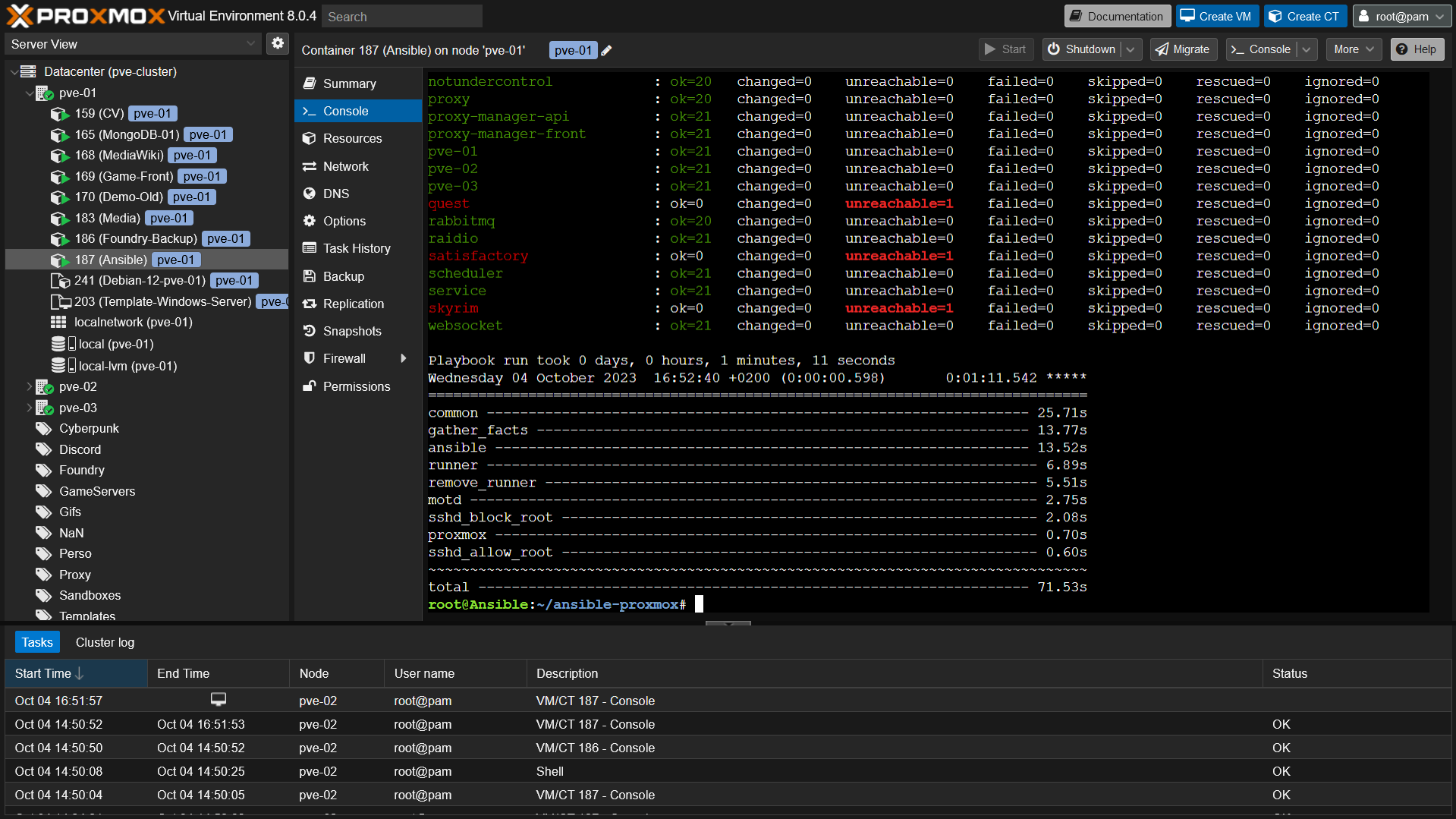Open localnetwork (pve-01) SDN zone

[133, 322]
